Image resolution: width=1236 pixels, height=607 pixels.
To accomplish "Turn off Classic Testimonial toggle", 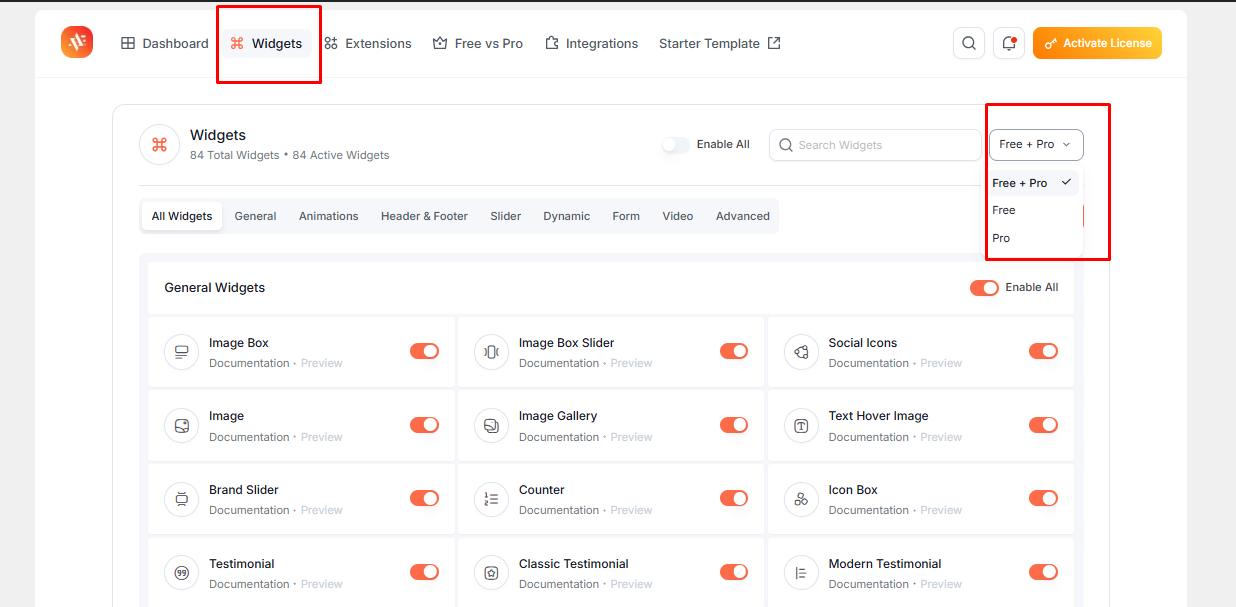I will click(x=734, y=572).
